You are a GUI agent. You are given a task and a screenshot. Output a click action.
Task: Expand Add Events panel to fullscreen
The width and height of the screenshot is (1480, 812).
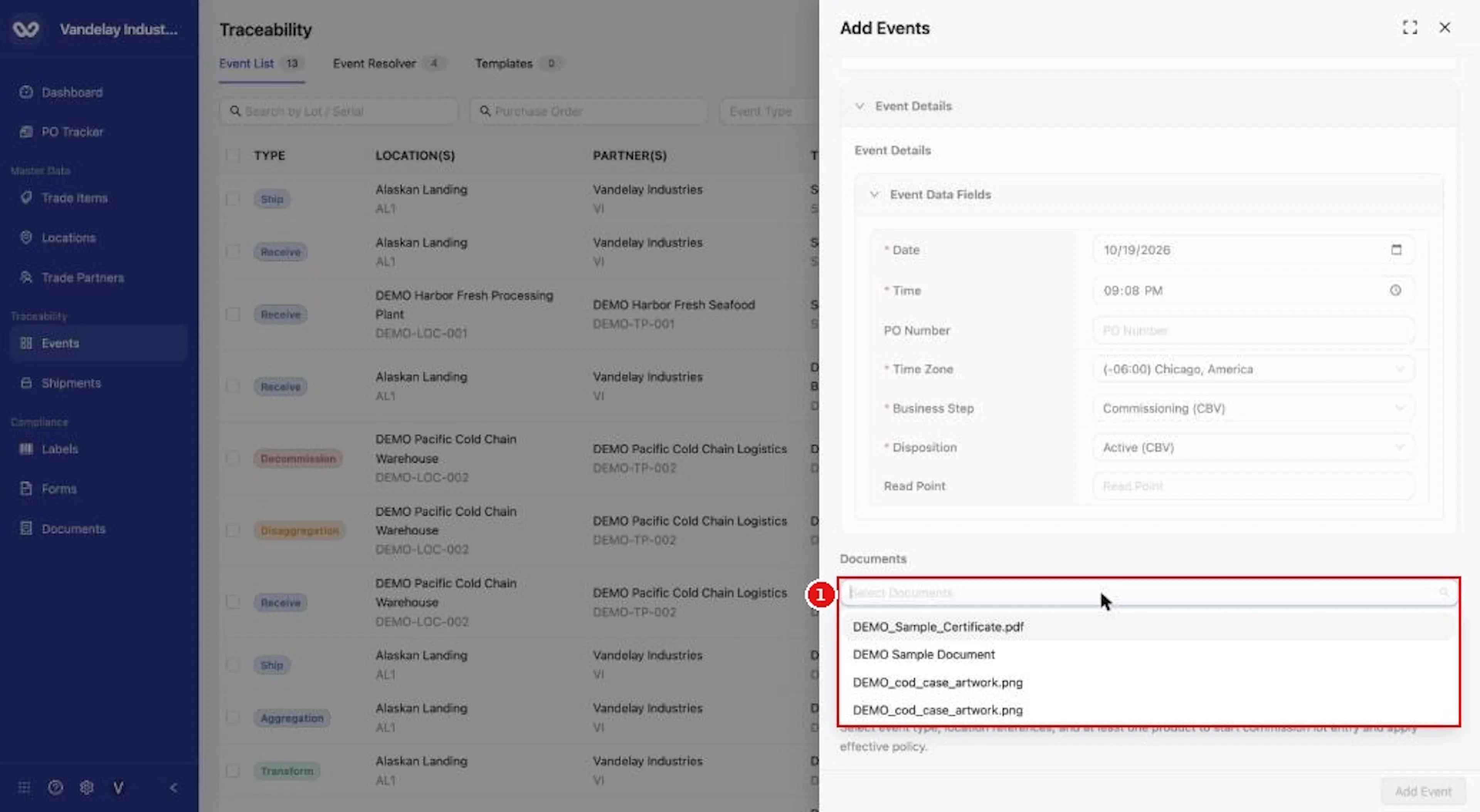pyautogui.click(x=1410, y=28)
